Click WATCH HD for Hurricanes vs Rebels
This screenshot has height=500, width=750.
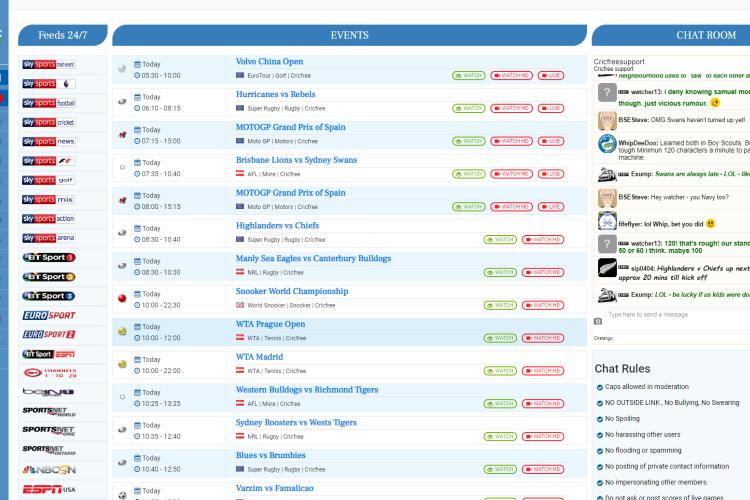pyautogui.click(x=511, y=108)
